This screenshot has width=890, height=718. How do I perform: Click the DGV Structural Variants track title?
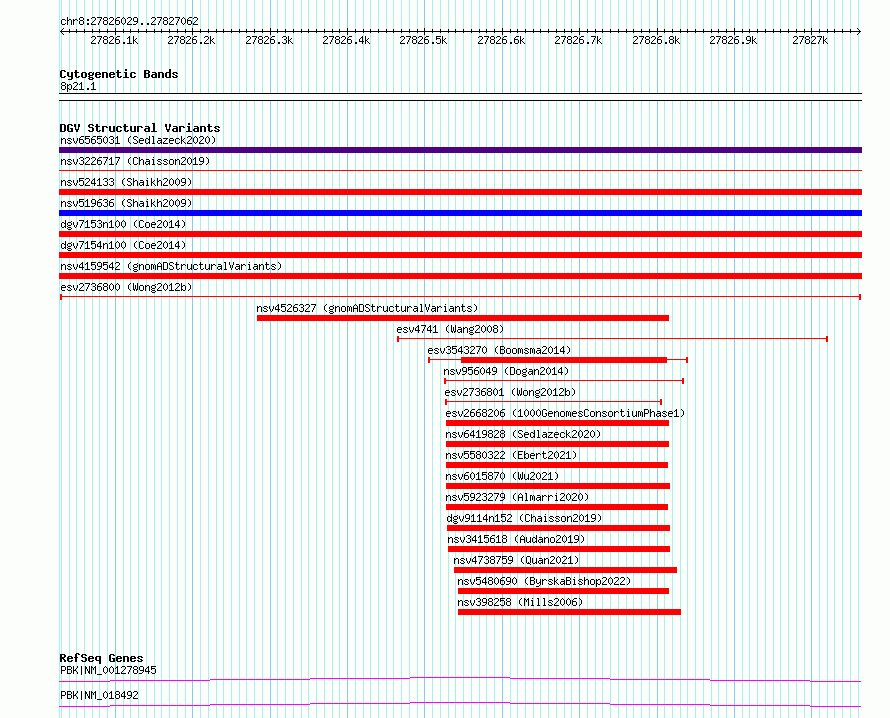(x=140, y=128)
